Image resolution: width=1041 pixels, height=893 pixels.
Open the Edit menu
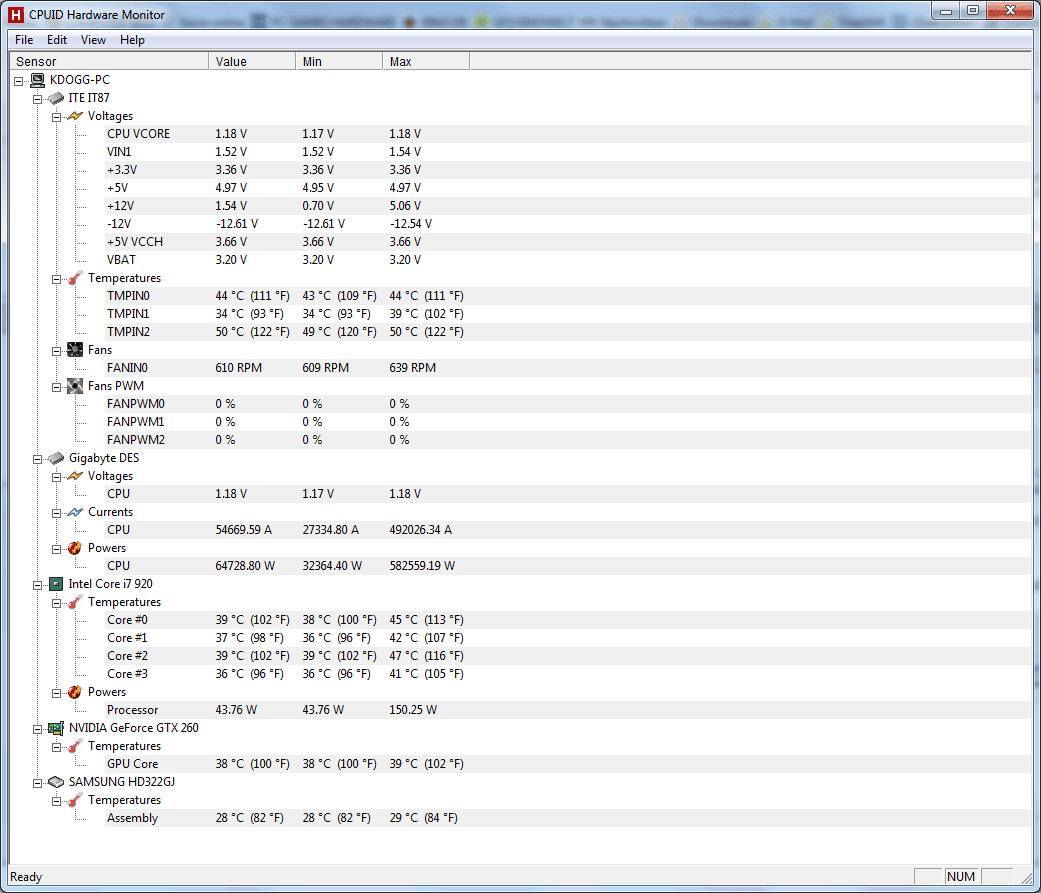[56, 40]
